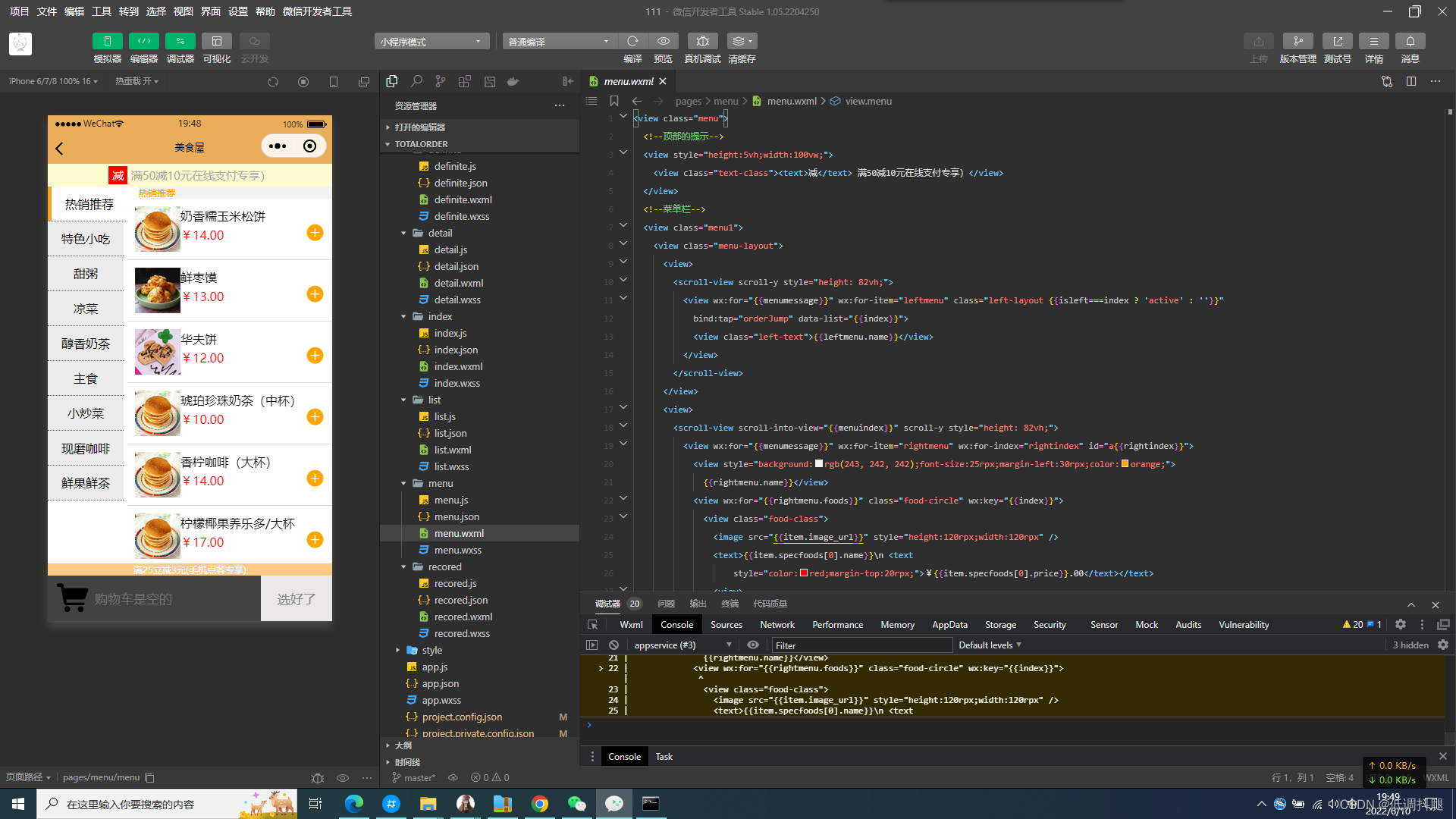1456x819 pixels.
Task: Click the clear console icon
Action: point(613,645)
